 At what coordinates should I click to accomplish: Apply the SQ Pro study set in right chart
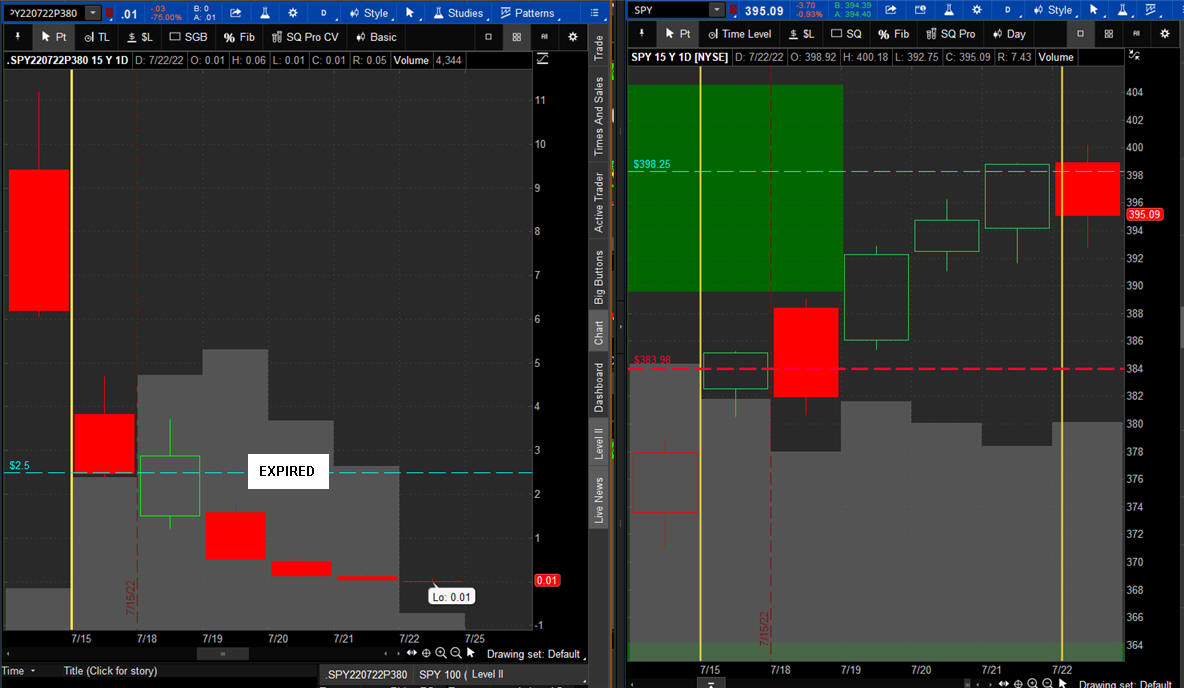[950, 33]
